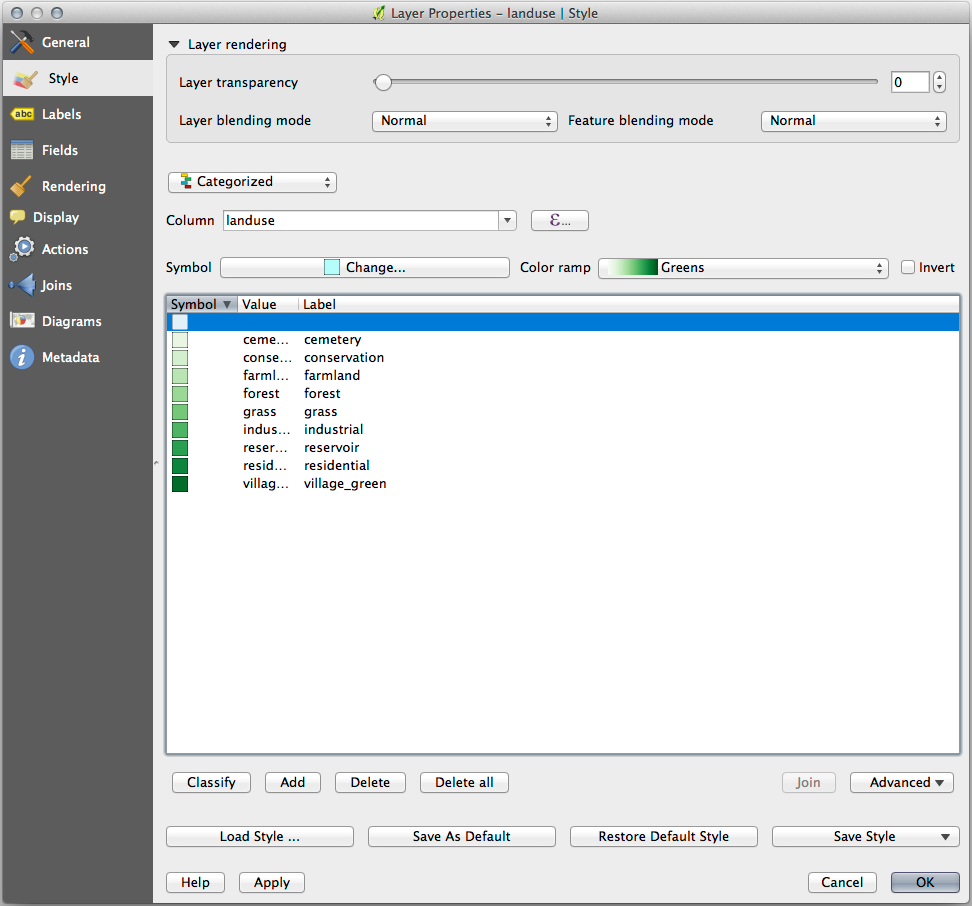Click the forest category color swatch
This screenshot has width=972, height=906.
(x=180, y=394)
